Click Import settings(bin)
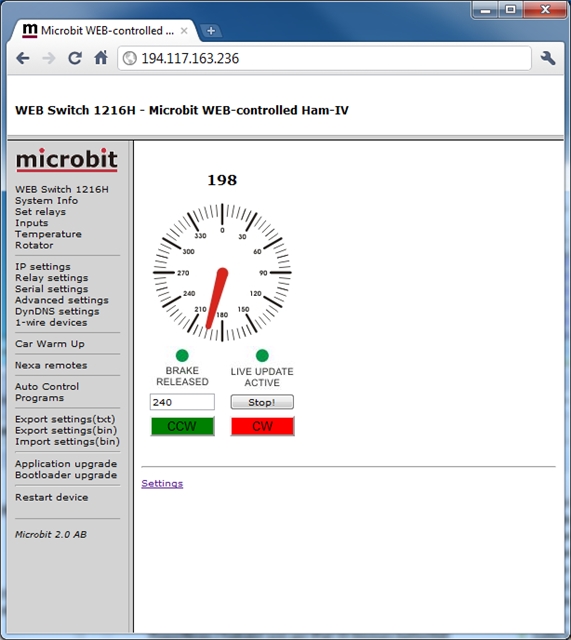 [67, 442]
